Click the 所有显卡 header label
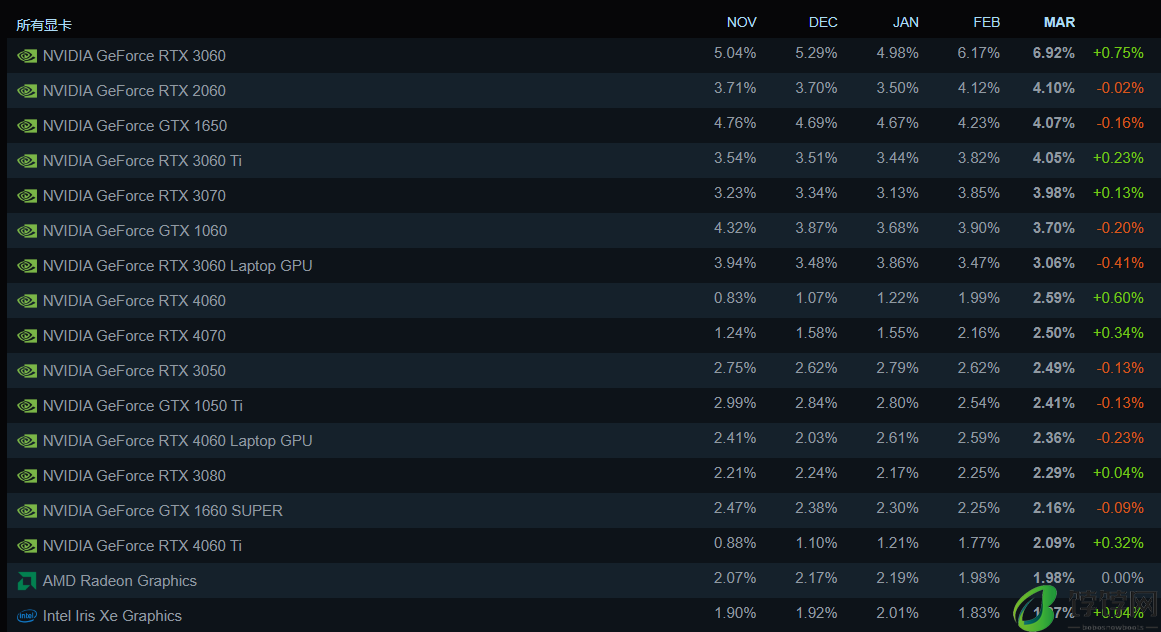 44,25
